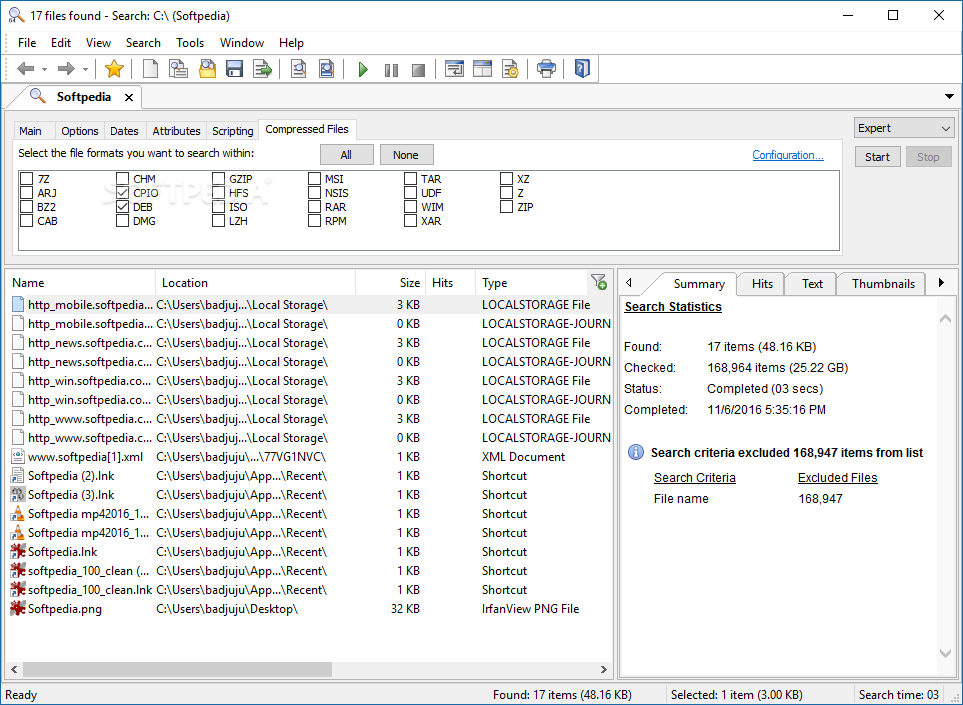This screenshot has width=963, height=705.
Task: Switch to the Dates tab
Action: point(124,131)
